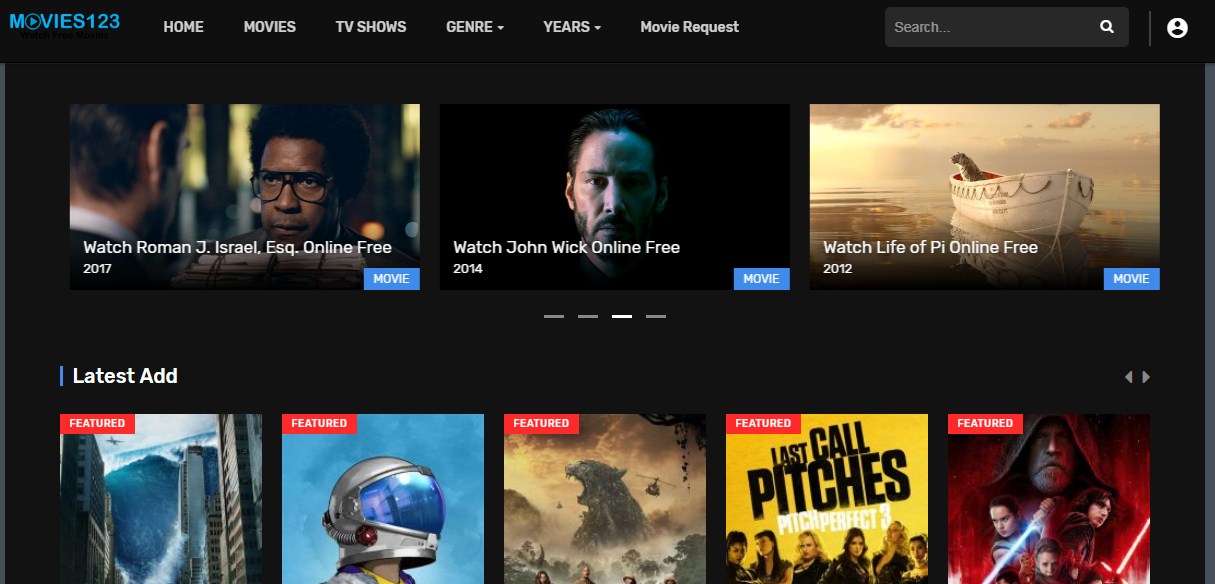This screenshot has width=1215, height=584.
Task: Open the TV SHOWS menu item
Action: tap(371, 27)
